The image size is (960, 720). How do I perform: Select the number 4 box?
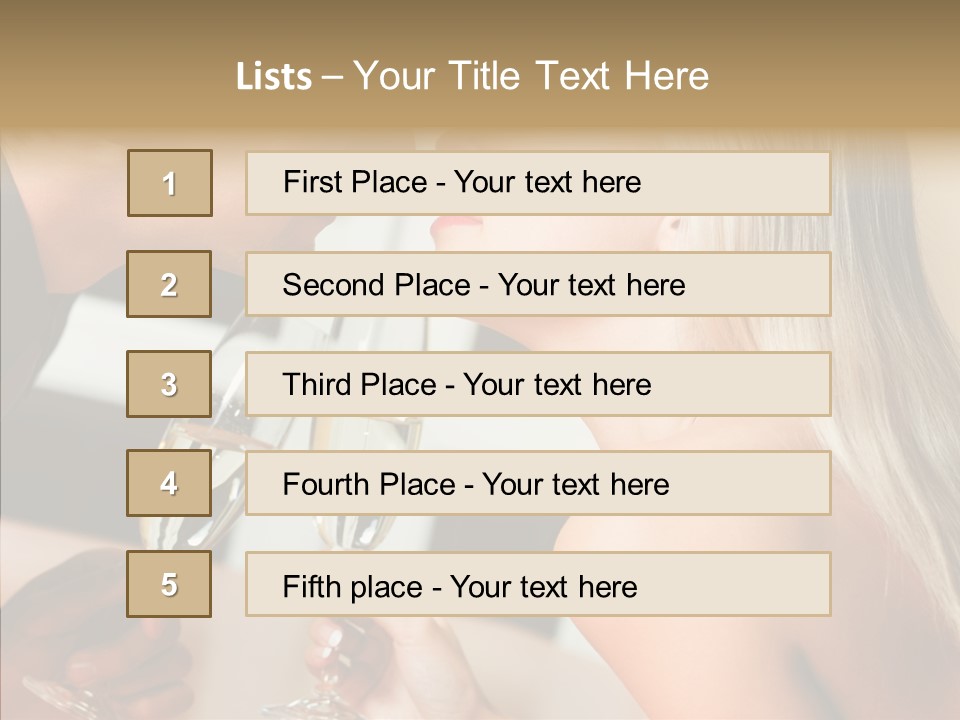coord(169,484)
